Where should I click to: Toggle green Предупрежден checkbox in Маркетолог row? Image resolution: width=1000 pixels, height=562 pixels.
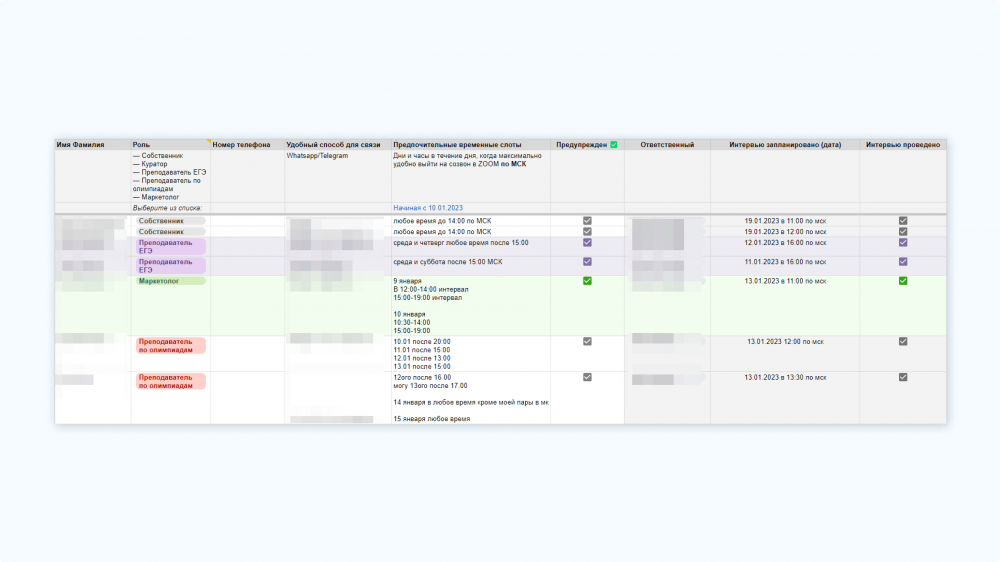click(587, 281)
